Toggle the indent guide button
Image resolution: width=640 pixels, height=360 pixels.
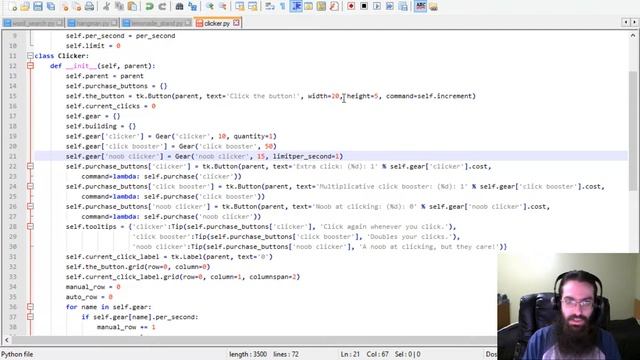click(x=296, y=6)
